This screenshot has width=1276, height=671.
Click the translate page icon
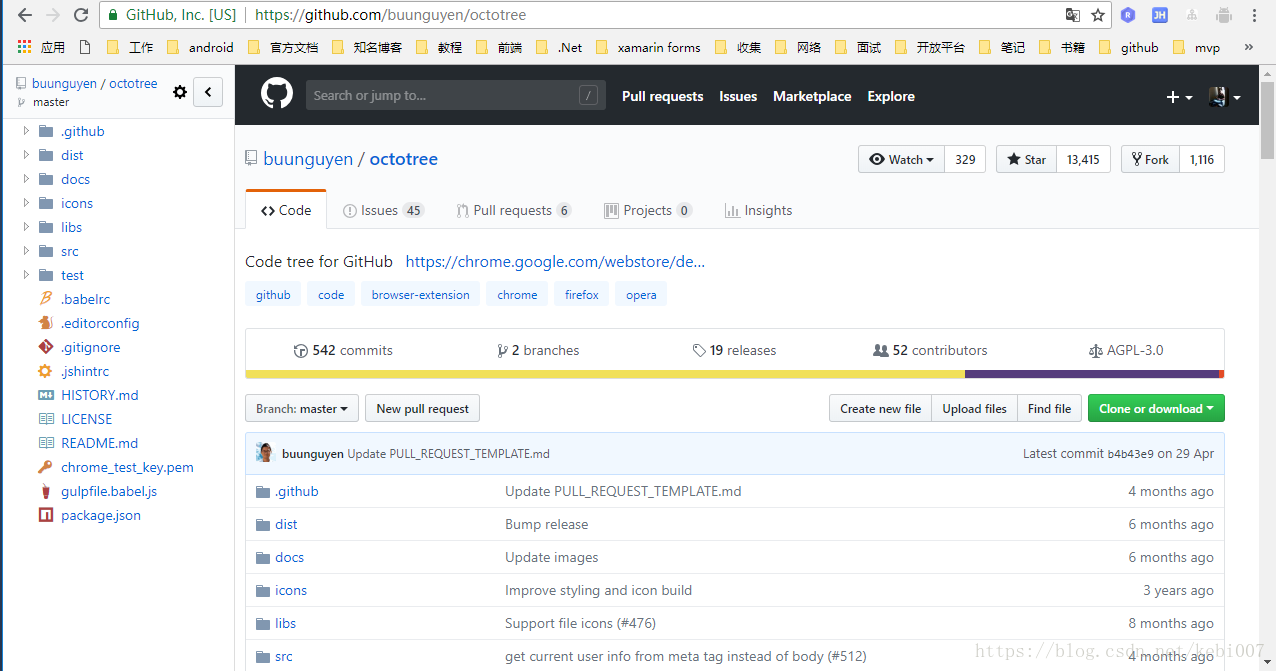point(1072,15)
